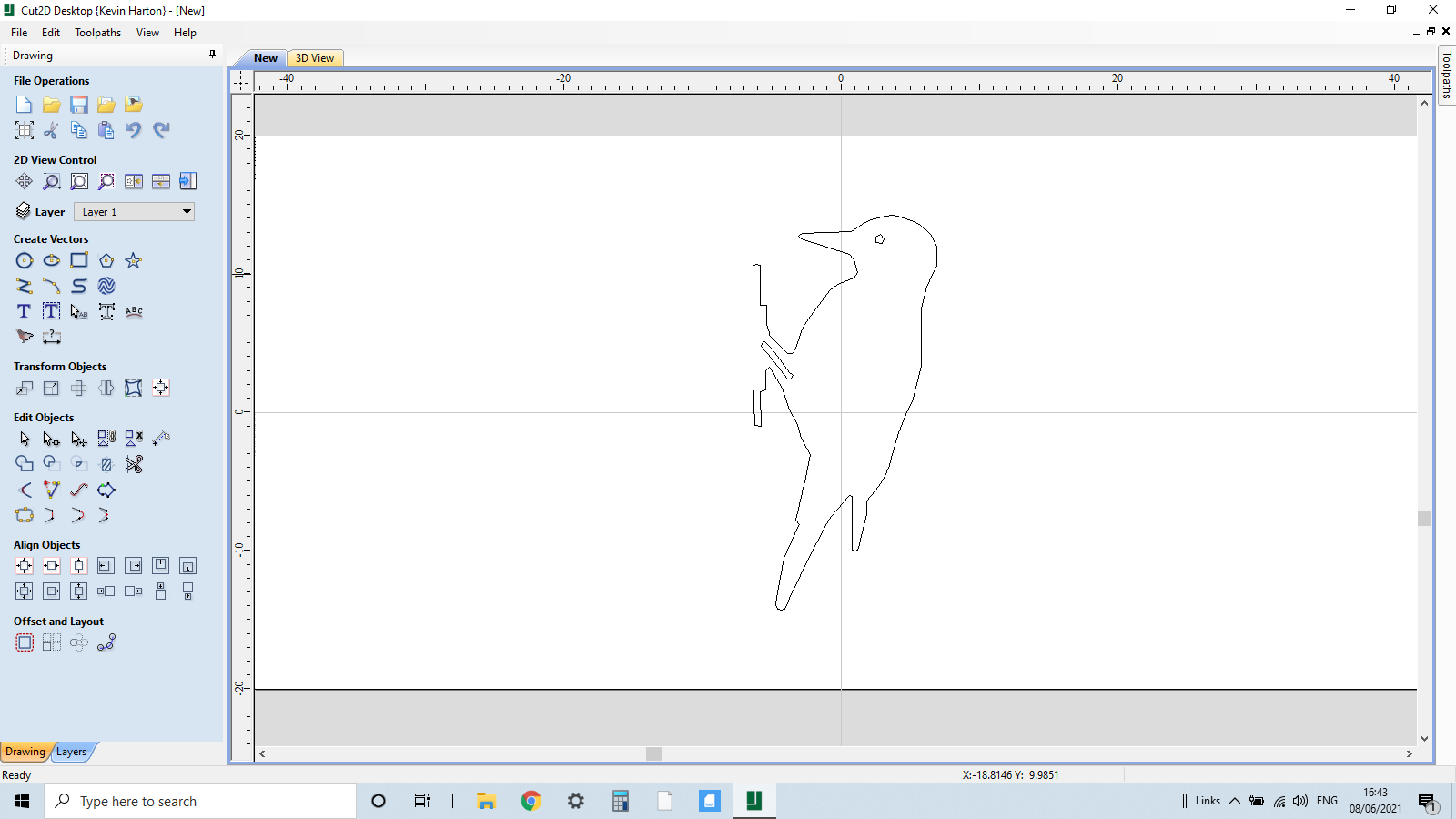Select the Pan 2D View tool
The image size is (1456, 819).
(x=24, y=181)
